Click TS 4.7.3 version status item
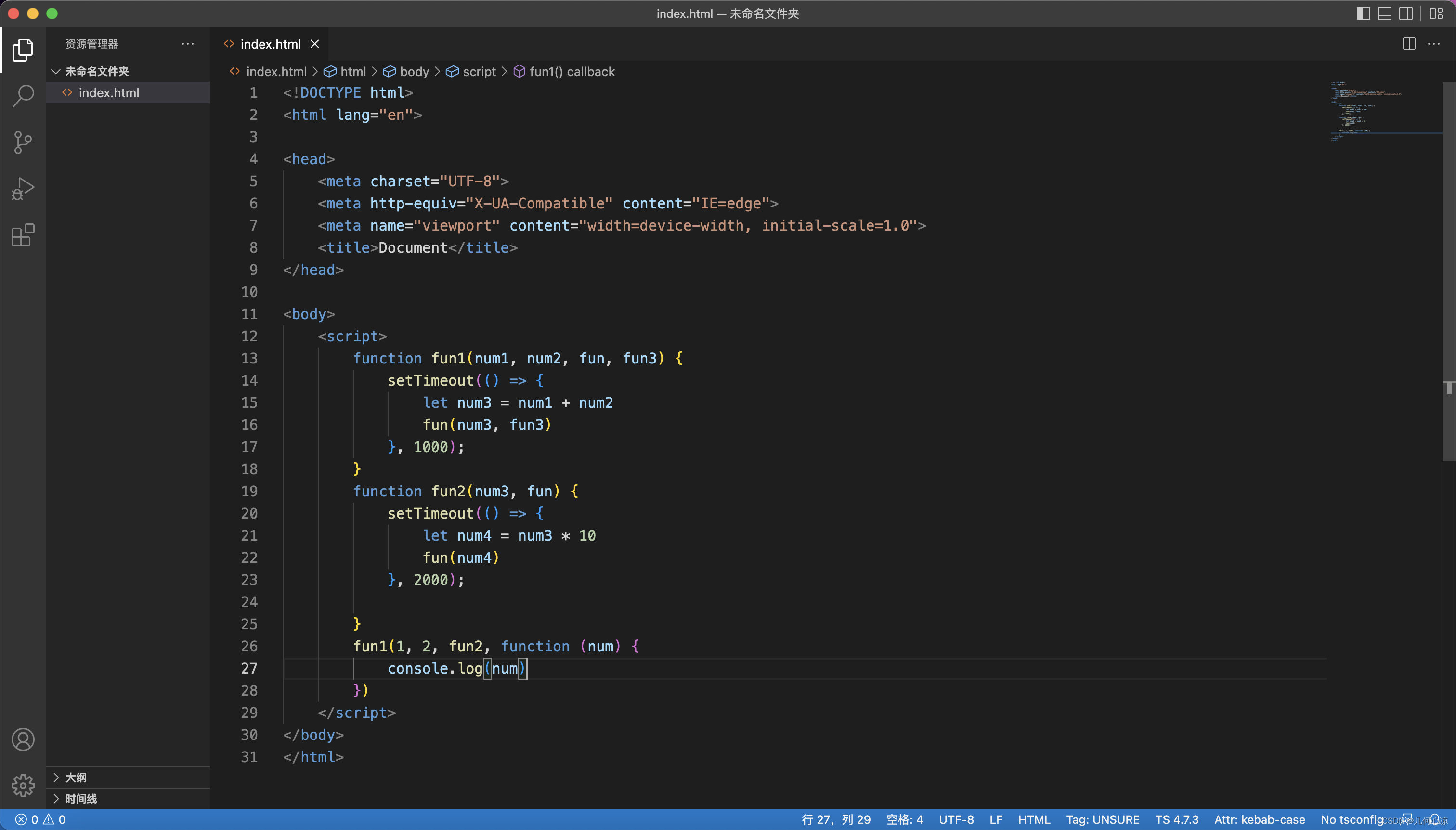Image resolution: width=1456 pixels, height=830 pixels. [x=1177, y=820]
